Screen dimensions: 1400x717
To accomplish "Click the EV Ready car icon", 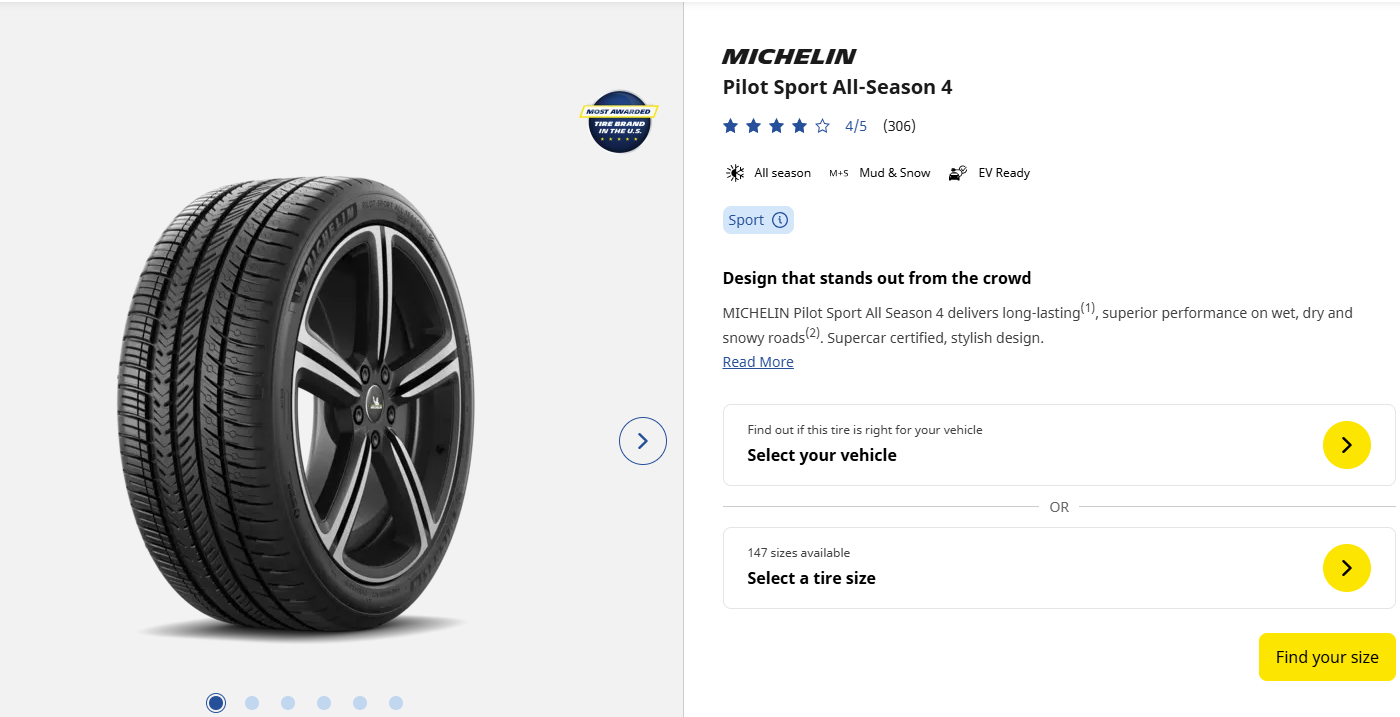I will pyautogui.click(x=958, y=173).
